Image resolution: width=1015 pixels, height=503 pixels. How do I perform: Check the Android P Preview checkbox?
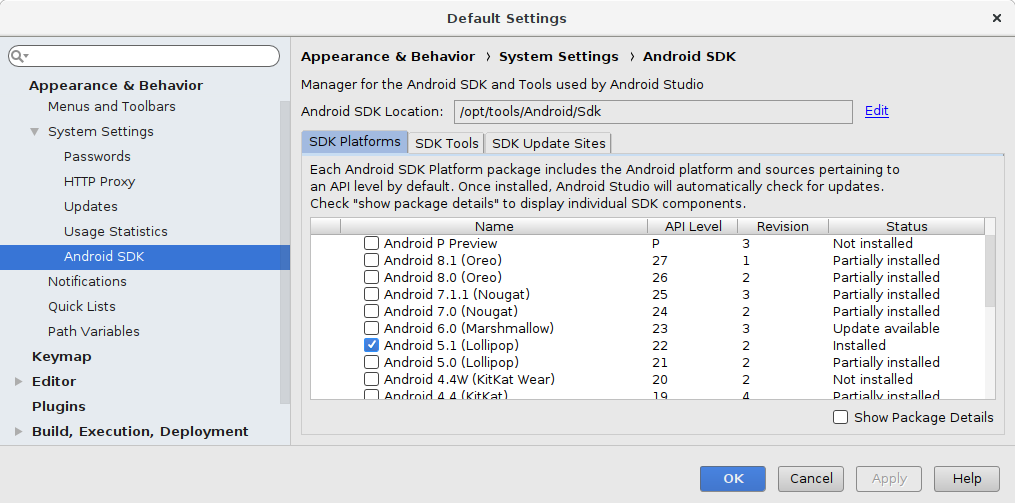371,243
